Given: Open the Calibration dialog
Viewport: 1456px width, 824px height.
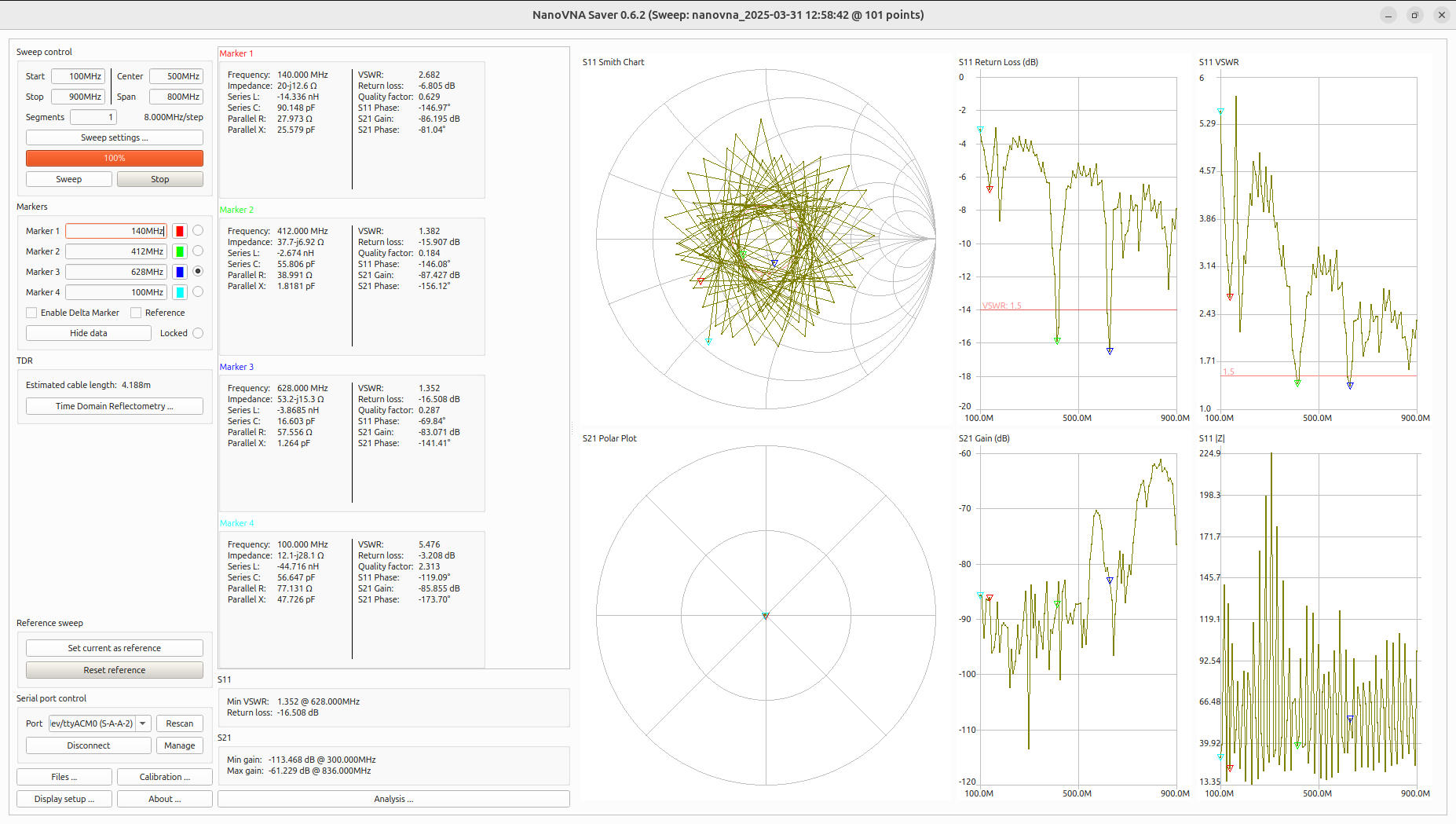Looking at the screenshot, I should click(165, 777).
